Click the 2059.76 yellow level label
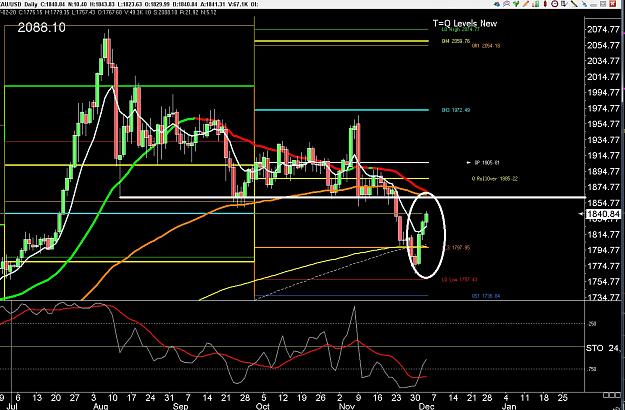Viewport: 625px width, 410px height. 456,41
